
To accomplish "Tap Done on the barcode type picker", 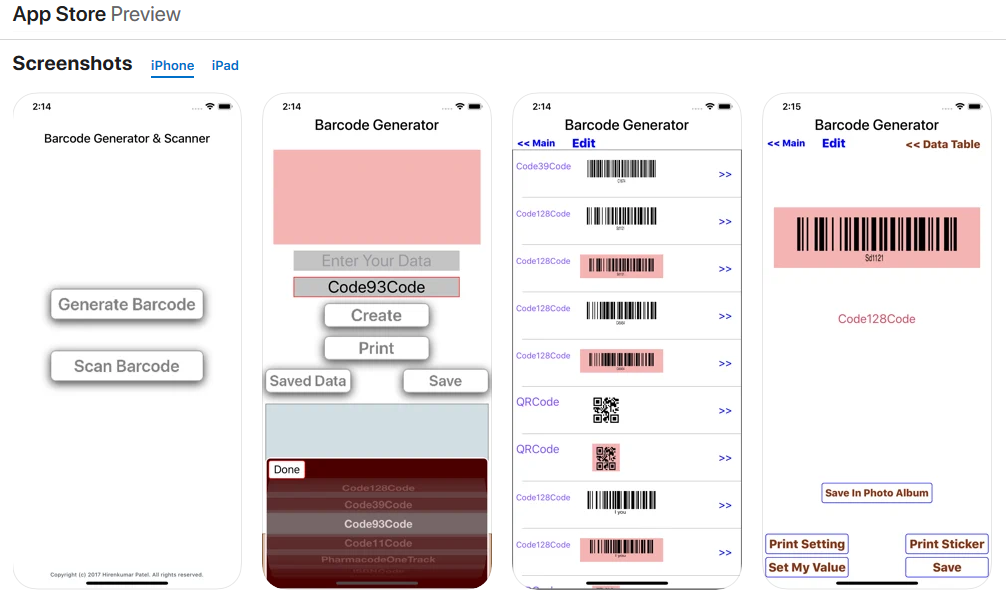I will coord(287,469).
